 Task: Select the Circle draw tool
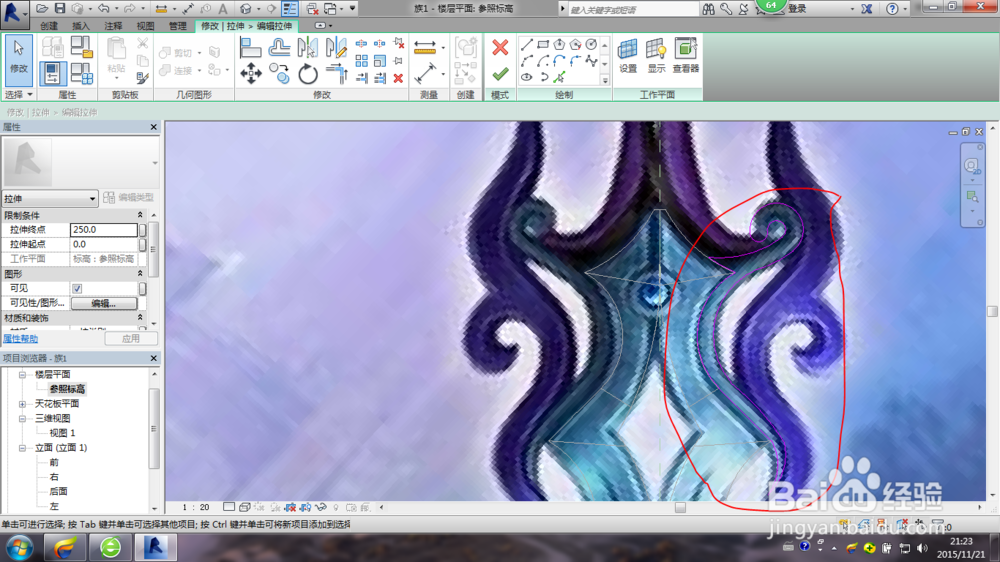591,45
